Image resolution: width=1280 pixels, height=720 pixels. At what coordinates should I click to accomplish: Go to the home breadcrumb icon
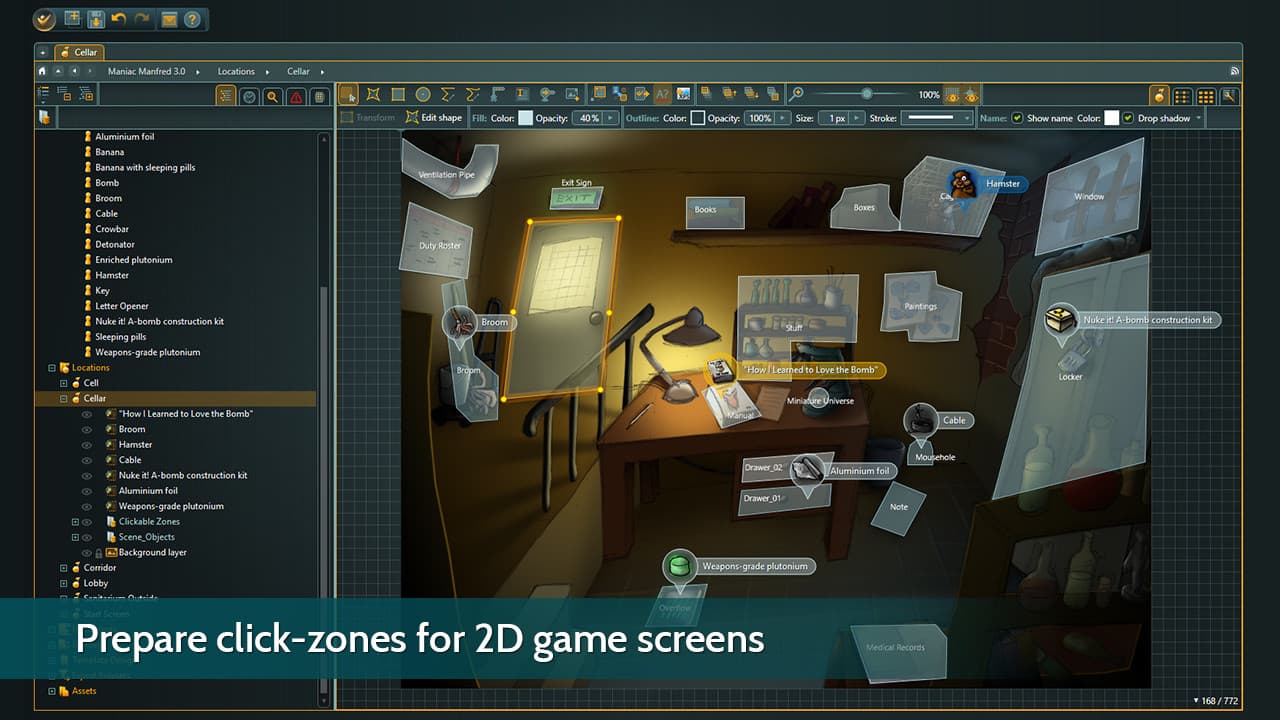pyautogui.click(x=42, y=71)
